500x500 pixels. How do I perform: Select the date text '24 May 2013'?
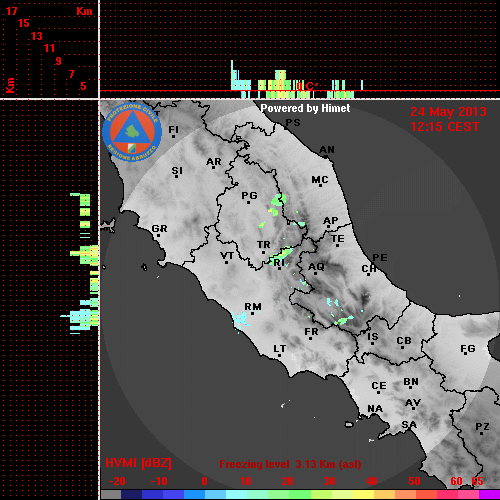[448, 112]
